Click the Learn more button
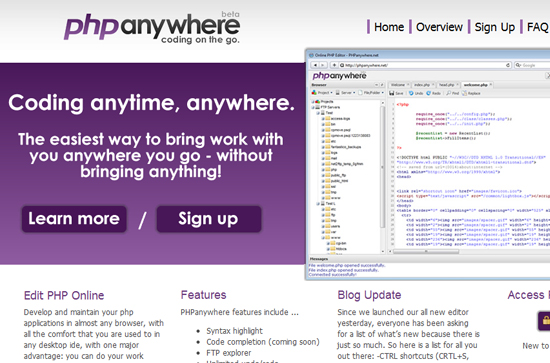550x363 pixels. coord(74,219)
